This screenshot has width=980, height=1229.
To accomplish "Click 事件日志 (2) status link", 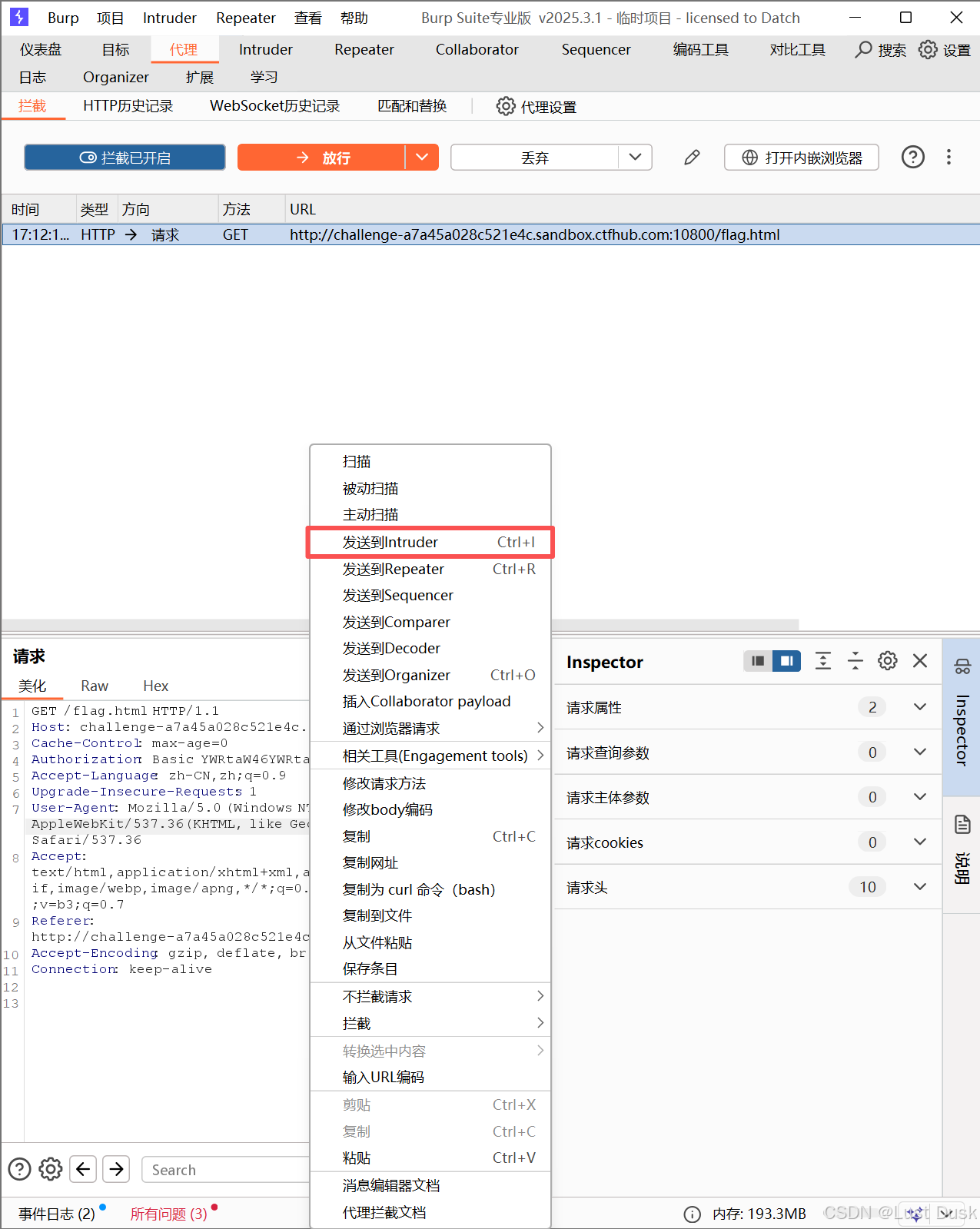I will (57, 1214).
